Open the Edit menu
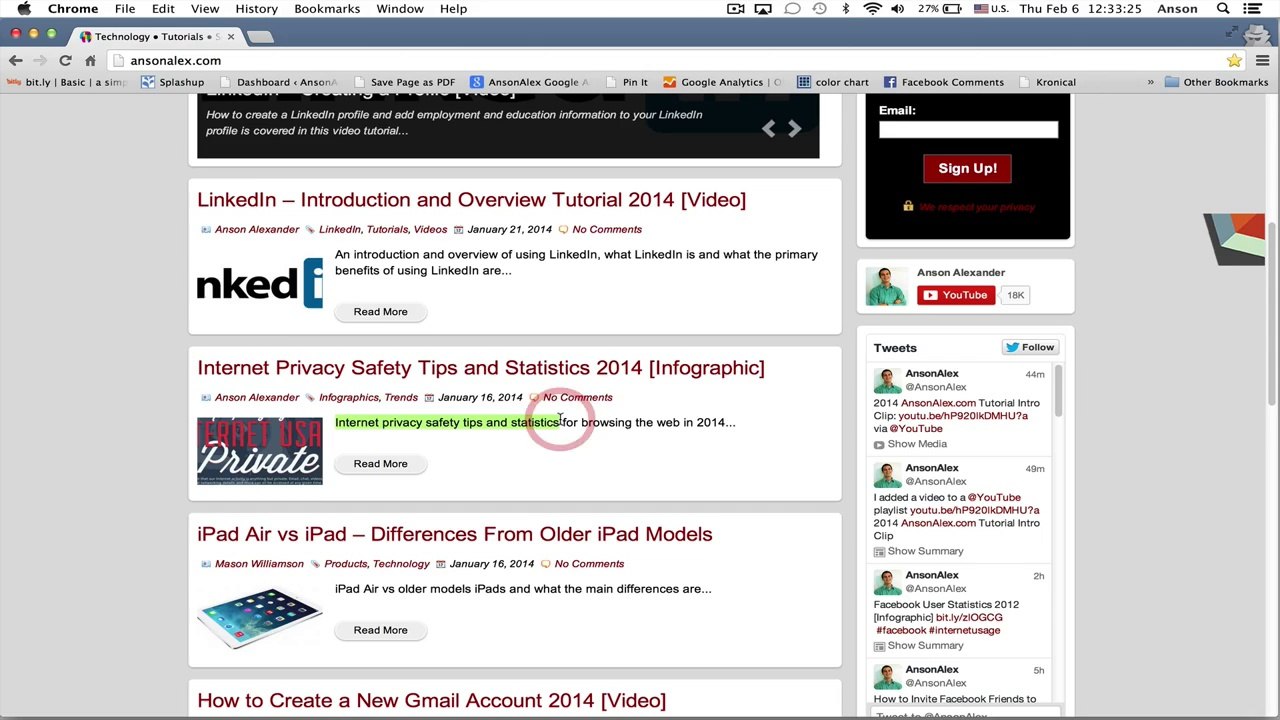This screenshot has width=1280, height=720. click(163, 9)
